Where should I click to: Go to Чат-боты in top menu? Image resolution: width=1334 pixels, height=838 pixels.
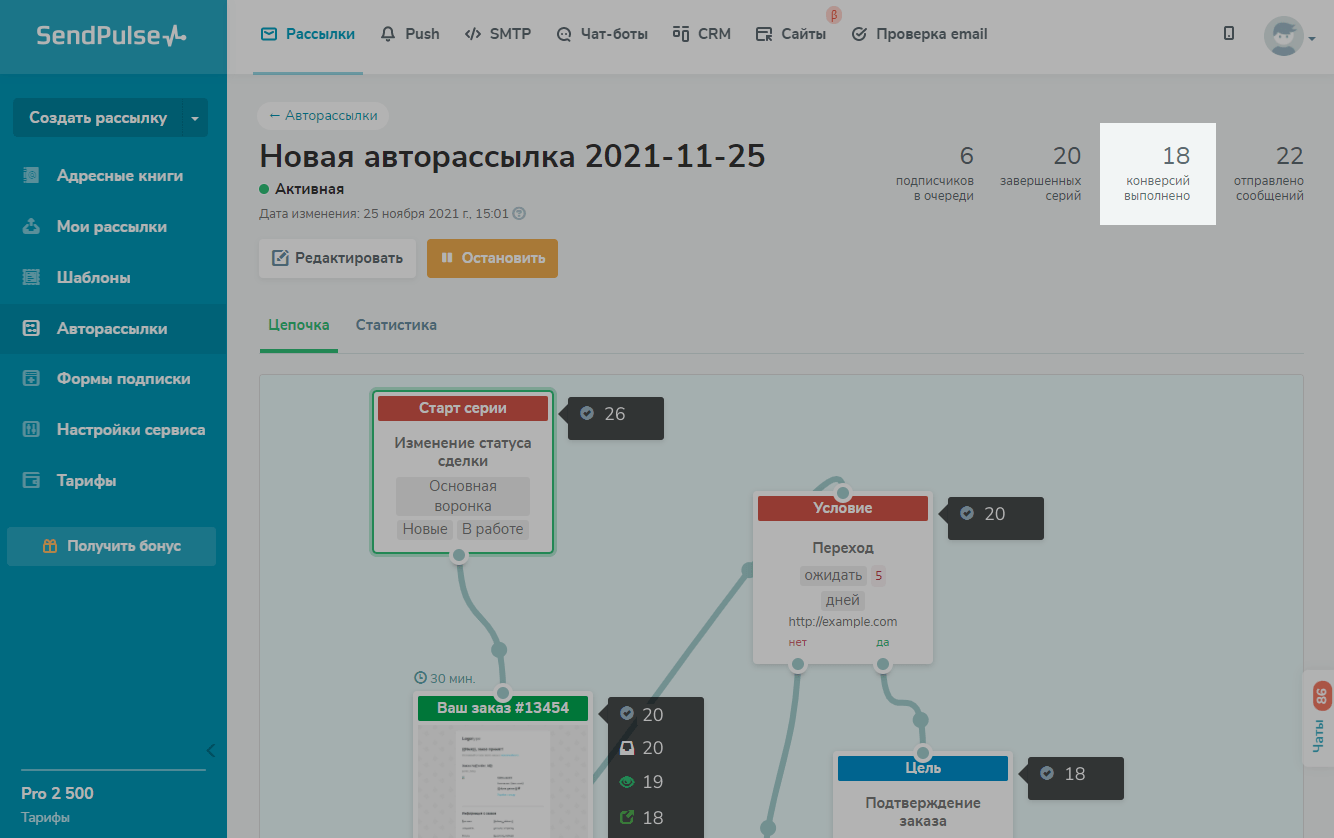coord(602,34)
